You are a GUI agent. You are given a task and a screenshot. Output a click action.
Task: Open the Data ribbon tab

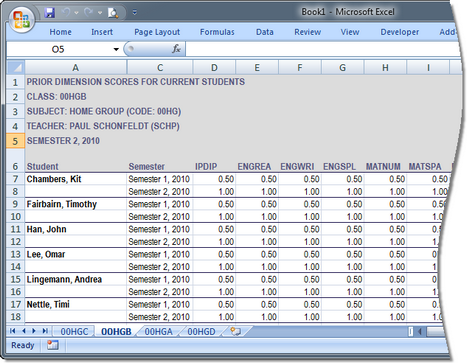265,32
